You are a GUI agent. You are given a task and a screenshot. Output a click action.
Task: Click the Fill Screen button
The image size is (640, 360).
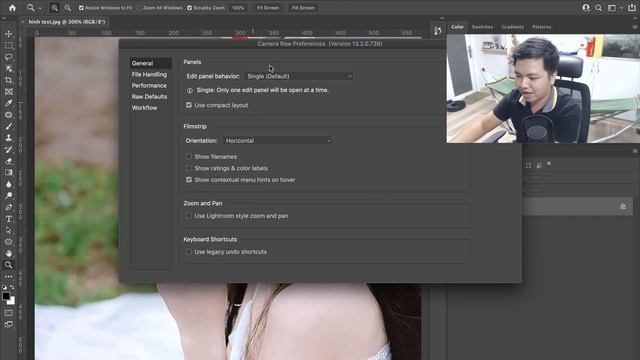pos(303,8)
